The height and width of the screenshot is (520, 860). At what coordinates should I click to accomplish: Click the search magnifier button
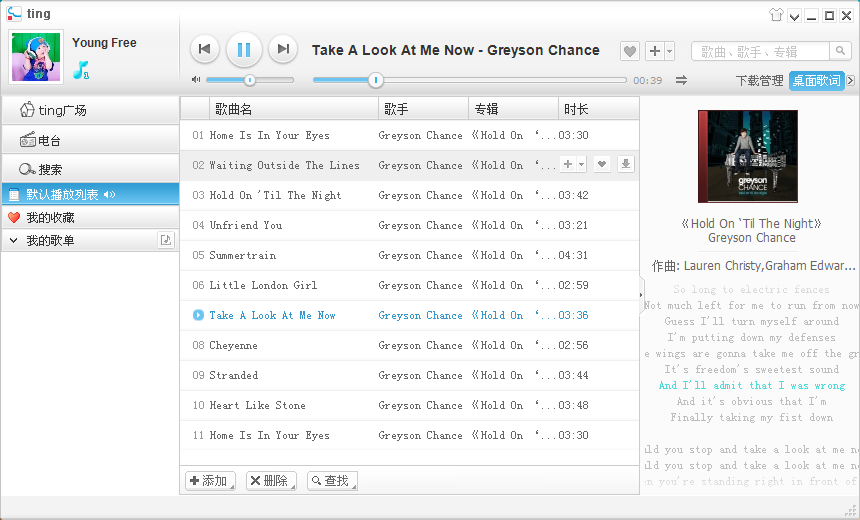point(840,52)
